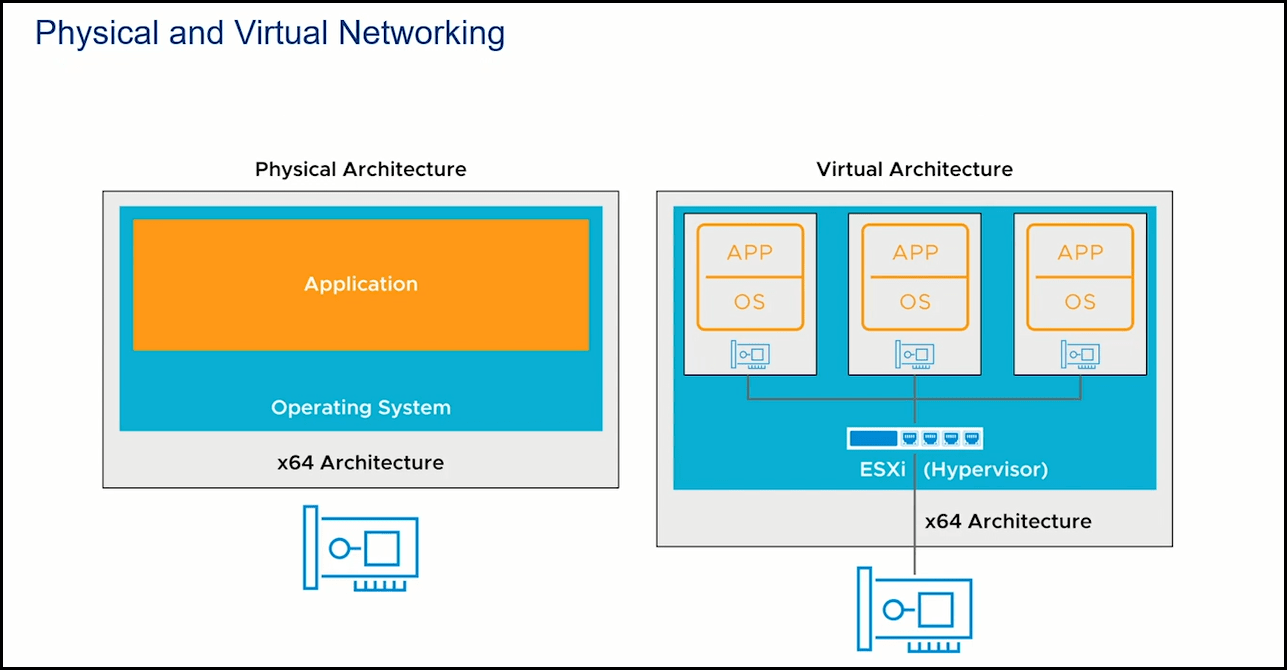Click 'x64 Architecture' under Physical Architecture

tap(361, 463)
